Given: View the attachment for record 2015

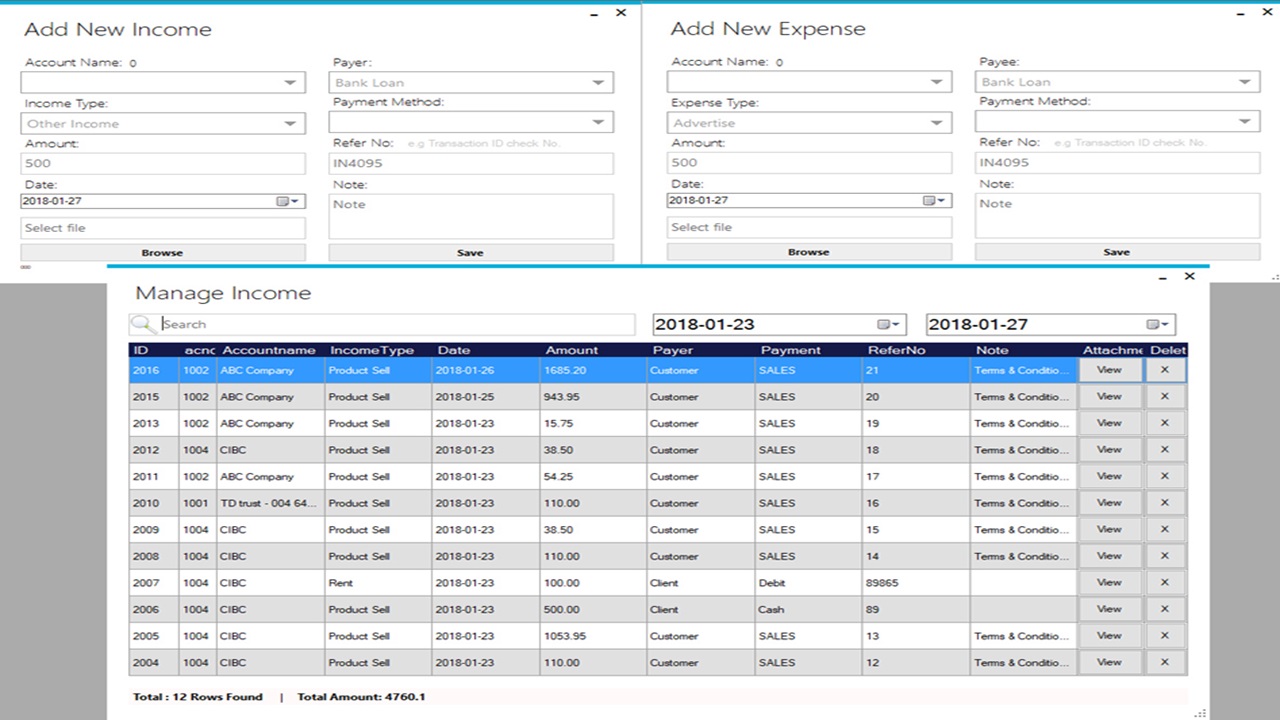Looking at the screenshot, I should tap(1109, 396).
